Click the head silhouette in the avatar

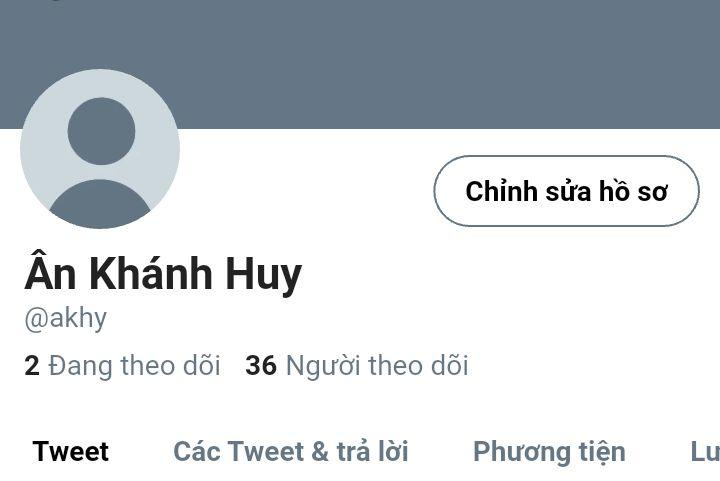pyautogui.click(x=101, y=131)
